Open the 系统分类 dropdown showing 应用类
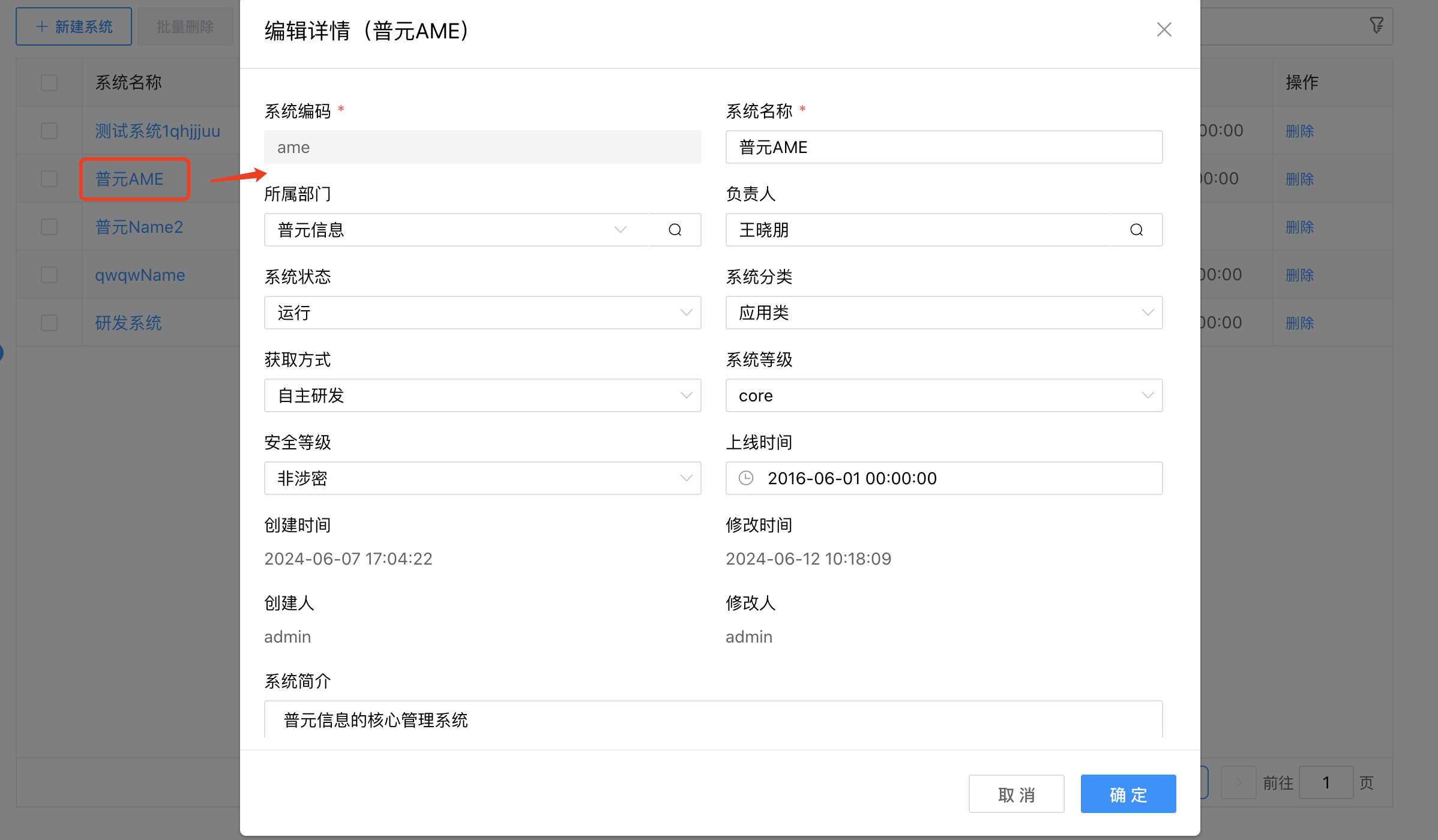The width and height of the screenshot is (1438, 840). [1147, 313]
